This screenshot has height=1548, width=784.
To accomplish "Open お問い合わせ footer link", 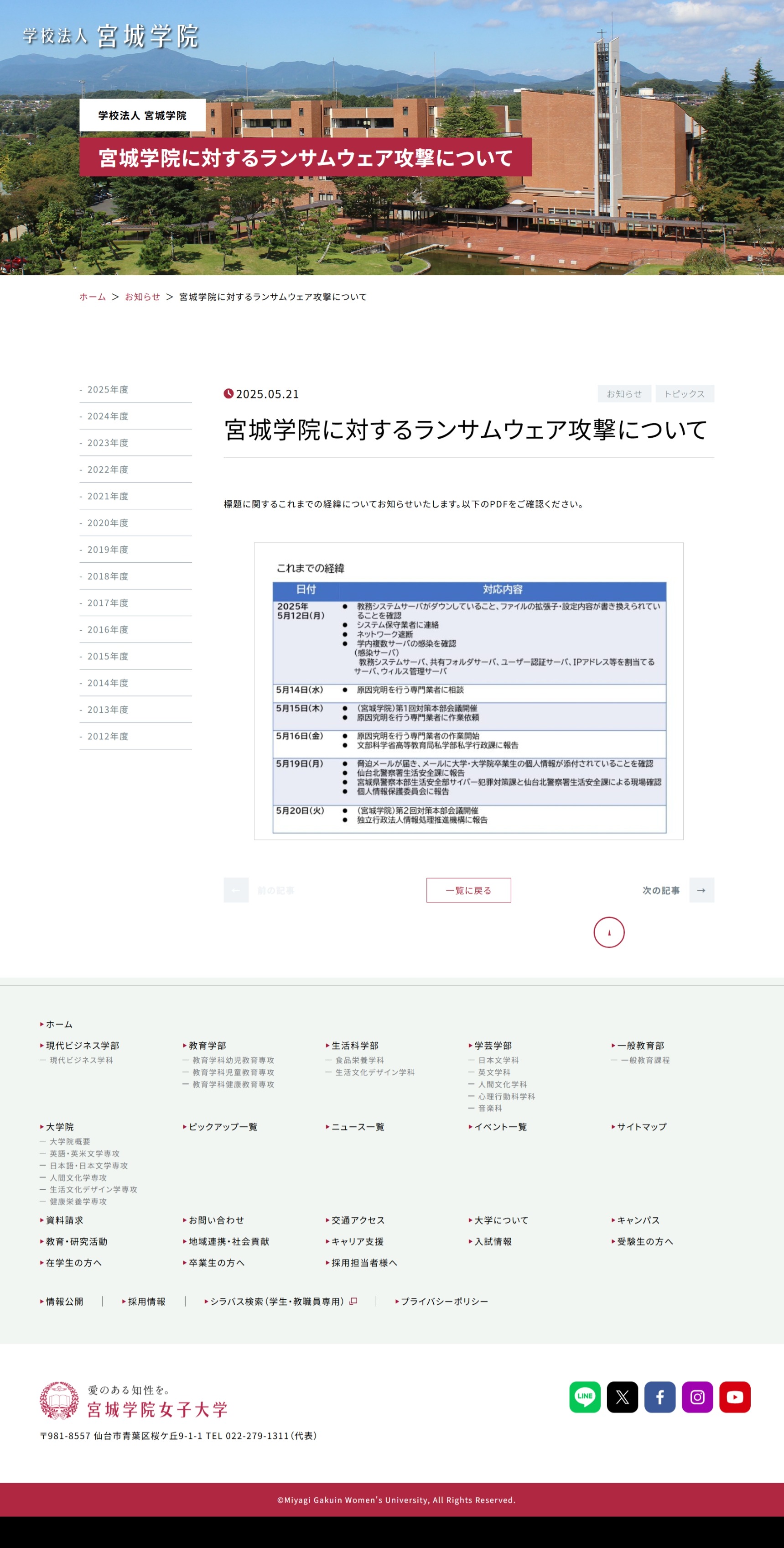I will click(x=214, y=1220).
